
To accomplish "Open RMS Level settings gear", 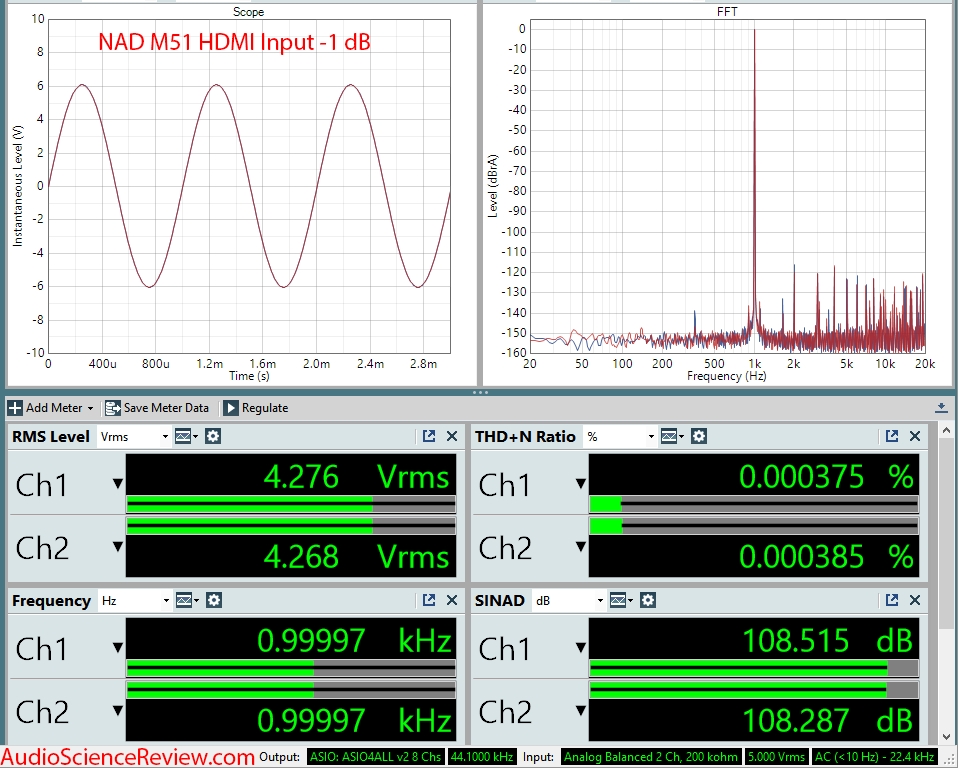I will (x=213, y=436).
